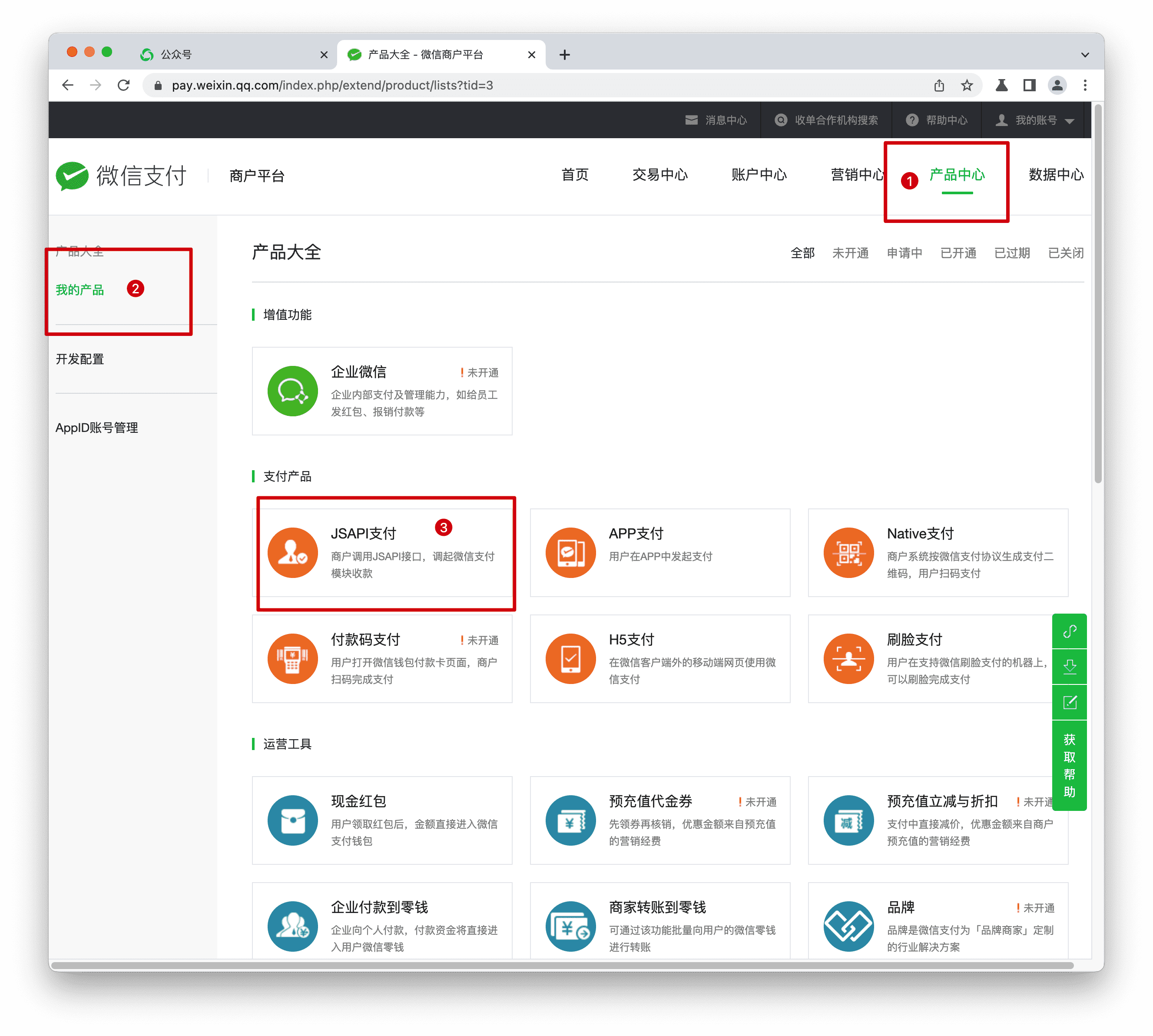Filter products by 已关闭
This screenshot has height=1036, width=1153.
[x=1066, y=253]
